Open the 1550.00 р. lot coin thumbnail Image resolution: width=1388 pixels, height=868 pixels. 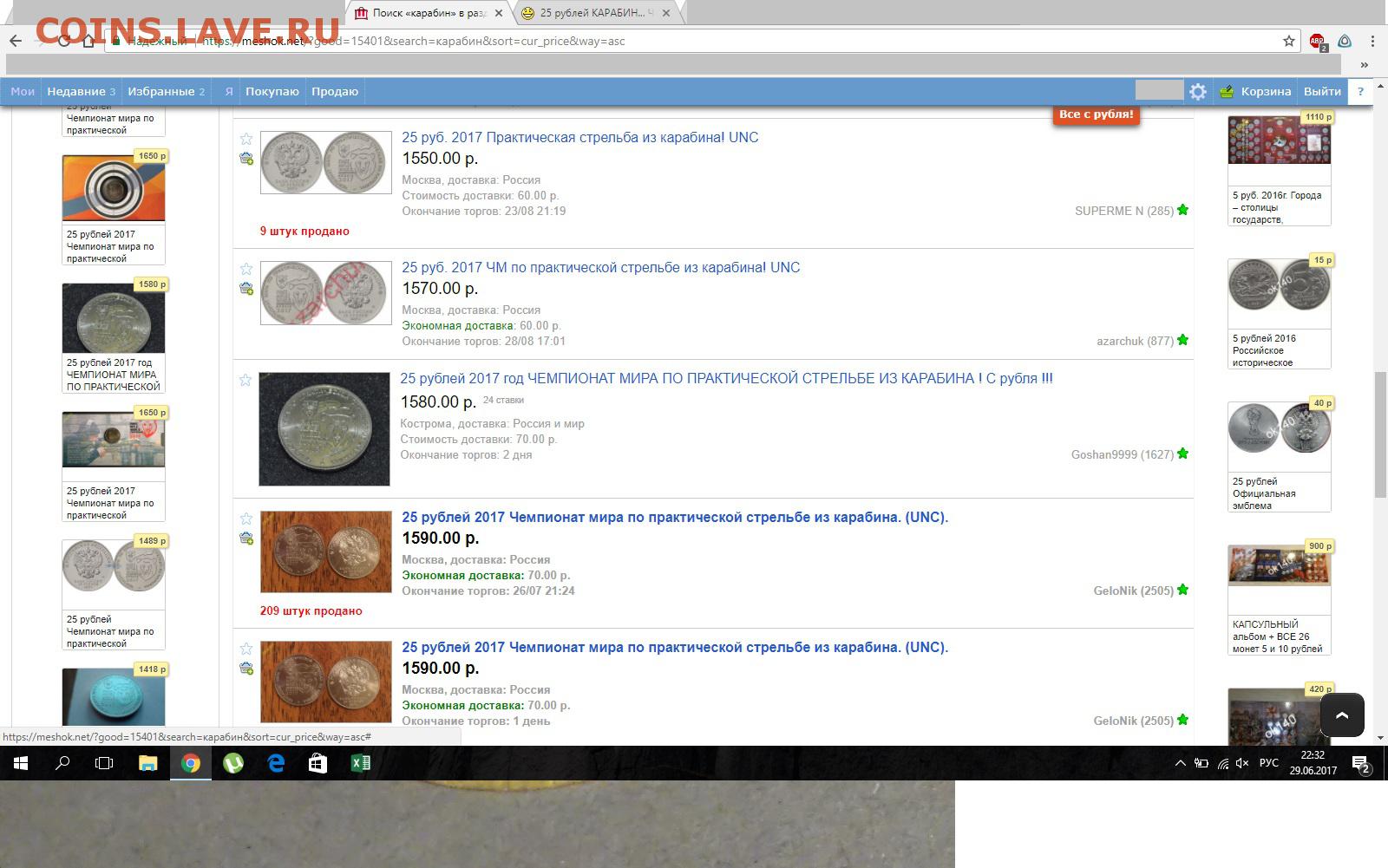(x=326, y=162)
